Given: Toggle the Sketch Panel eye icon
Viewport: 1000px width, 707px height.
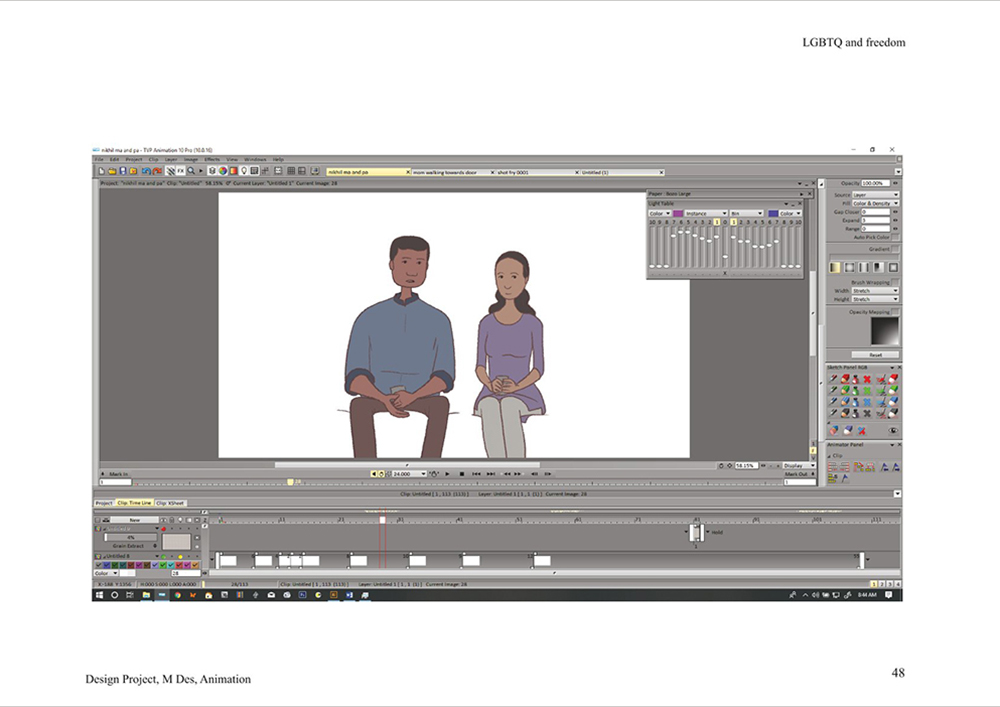Looking at the screenshot, I should point(893,430).
